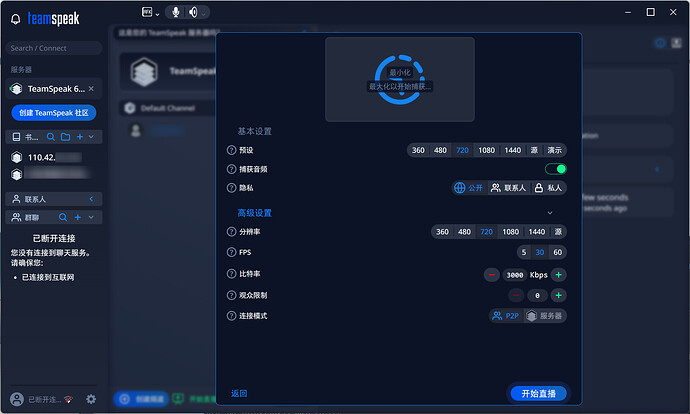
Task: Select 1440 in the 分辨率 row
Action: pos(537,231)
